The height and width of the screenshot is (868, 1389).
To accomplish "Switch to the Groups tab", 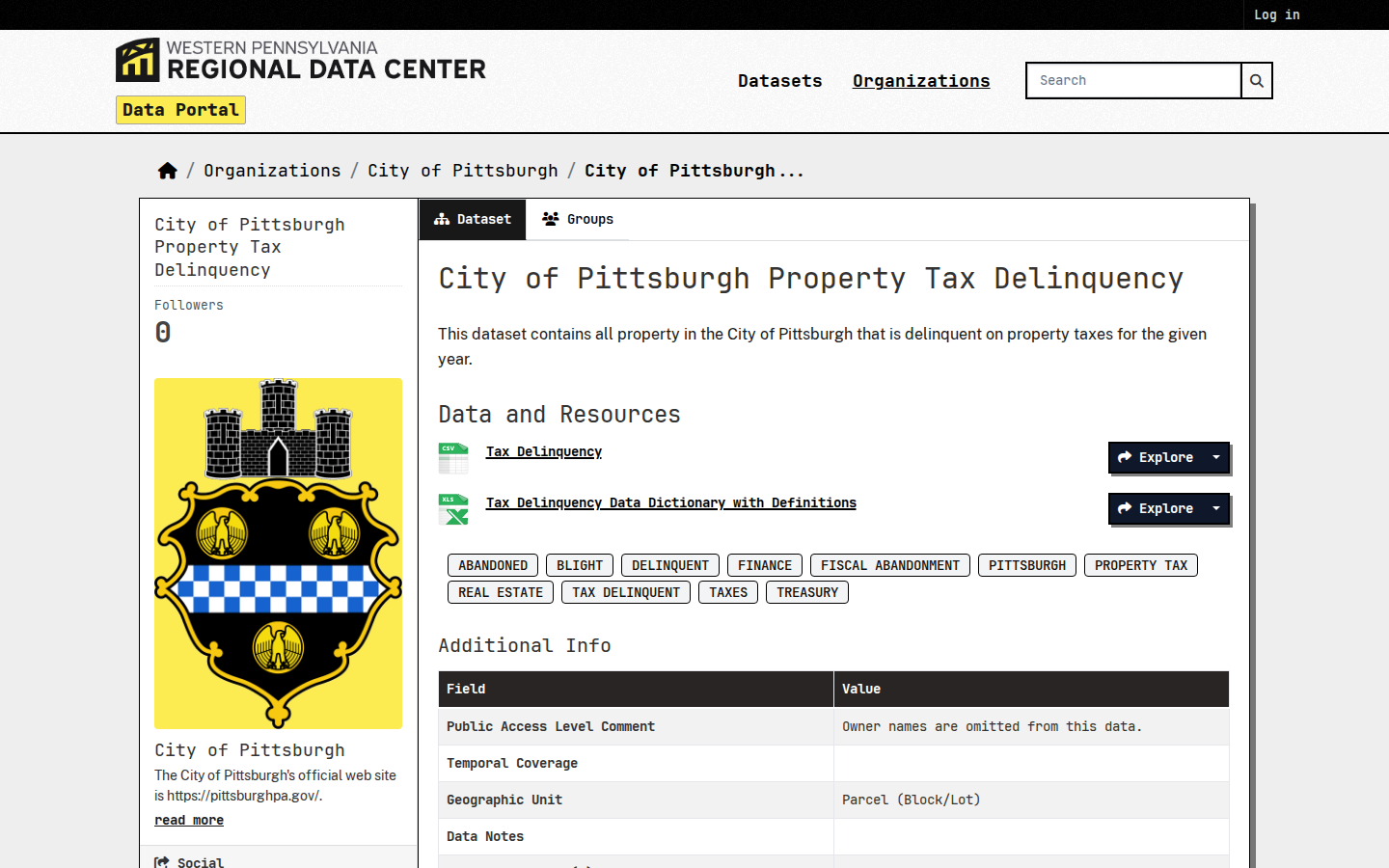I will [x=578, y=220].
